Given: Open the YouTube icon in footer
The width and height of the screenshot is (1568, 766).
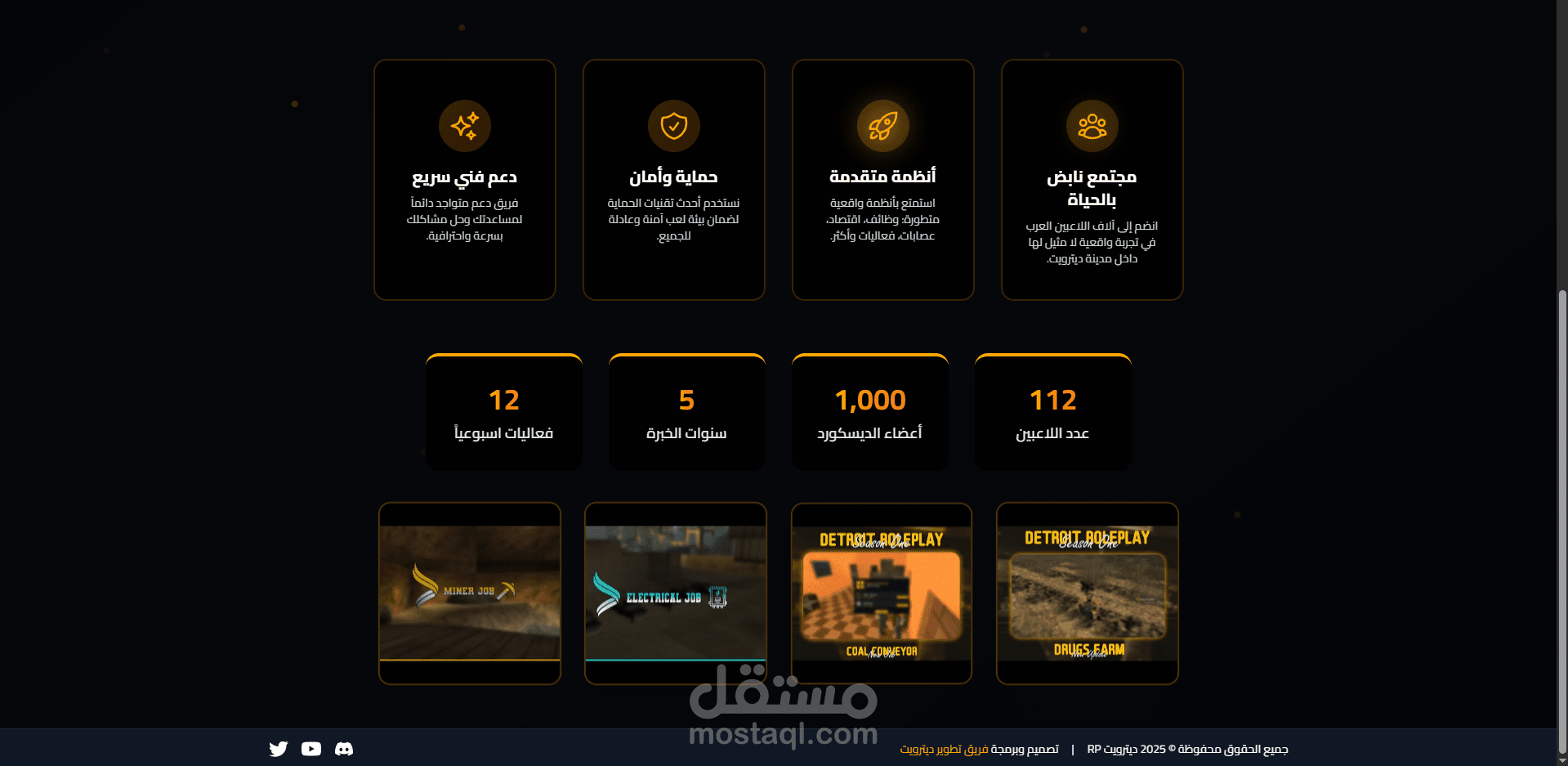Looking at the screenshot, I should (311, 749).
